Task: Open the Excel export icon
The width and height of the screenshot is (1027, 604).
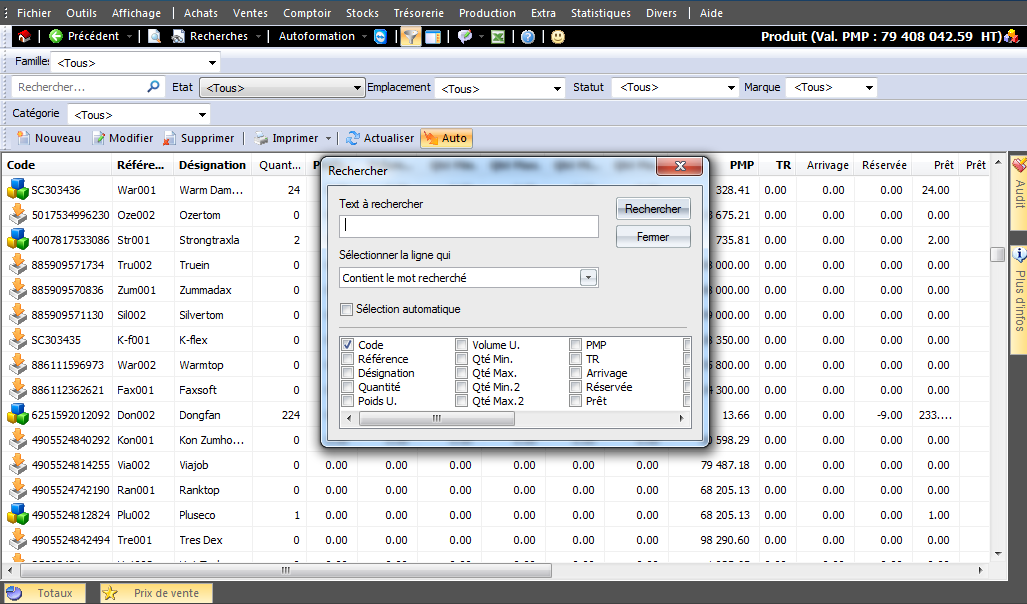Action: click(x=497, y=37)
